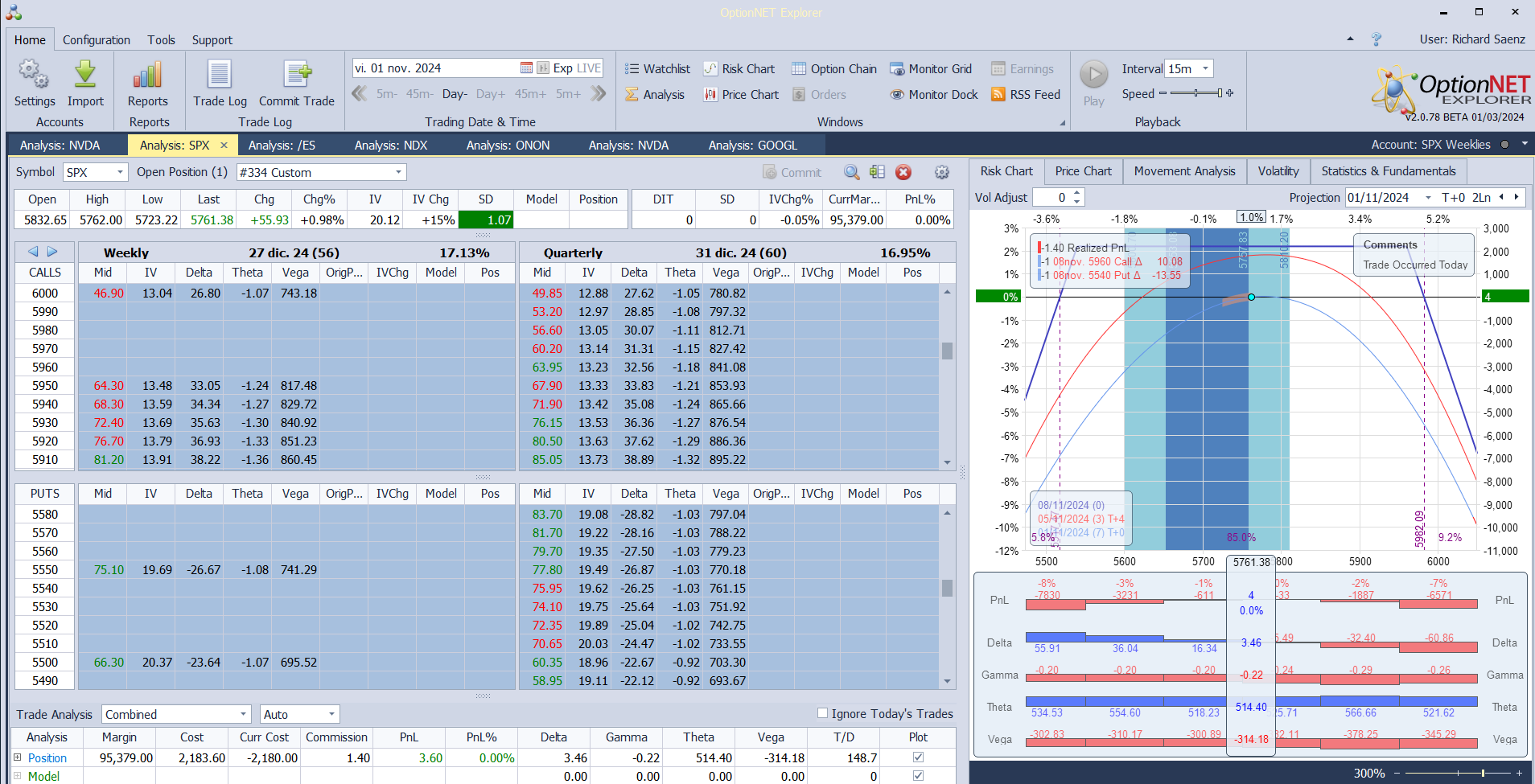Screen dimensions: 1535x784
Task: Click the magnifier search icon near Commit
Action: tap(851, 172)
